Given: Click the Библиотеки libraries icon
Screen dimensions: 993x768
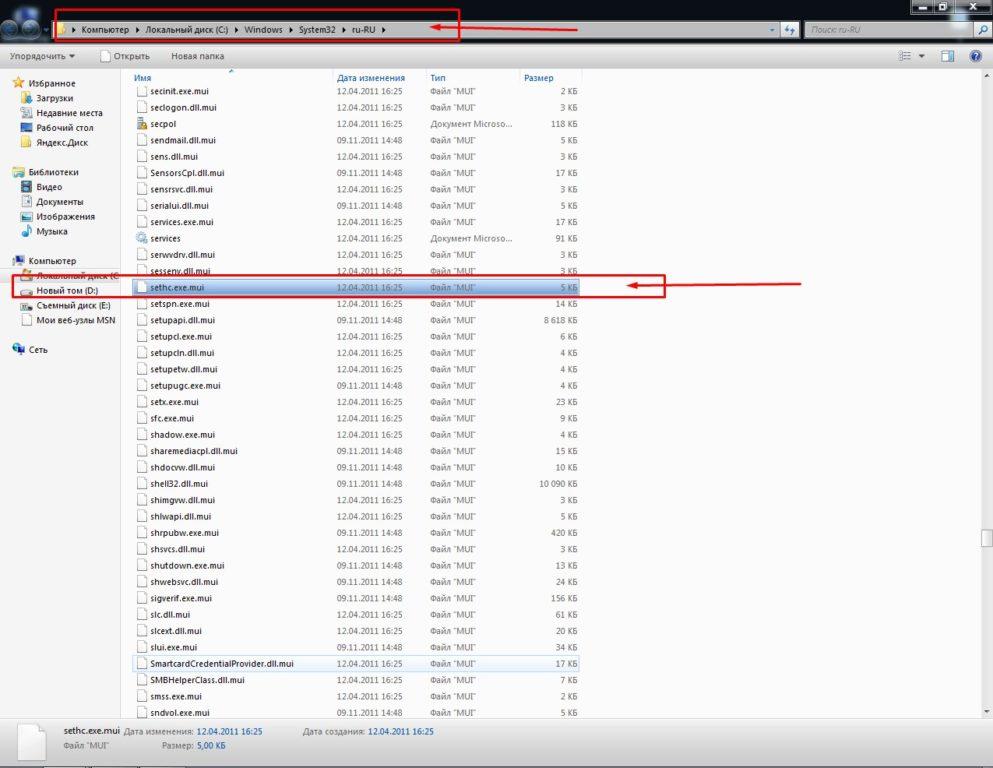Looking at the screenshot, I should 18,172.
